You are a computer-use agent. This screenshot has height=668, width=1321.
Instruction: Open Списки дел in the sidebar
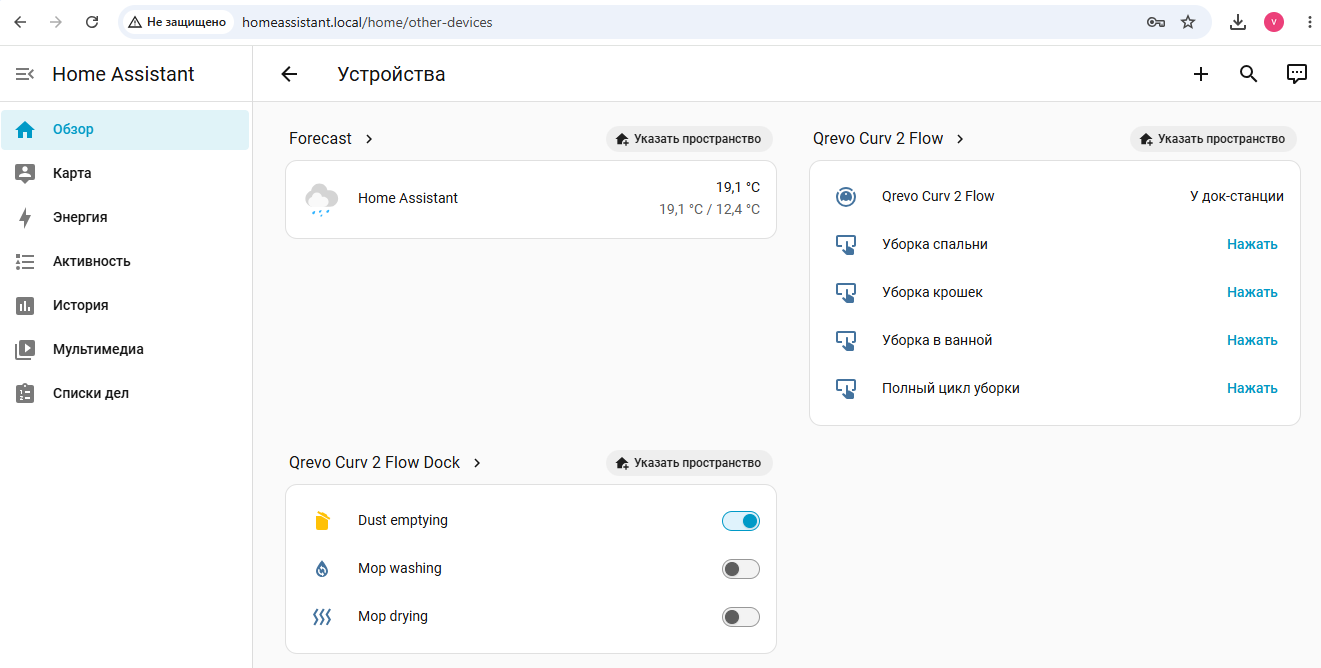(125, 393)
